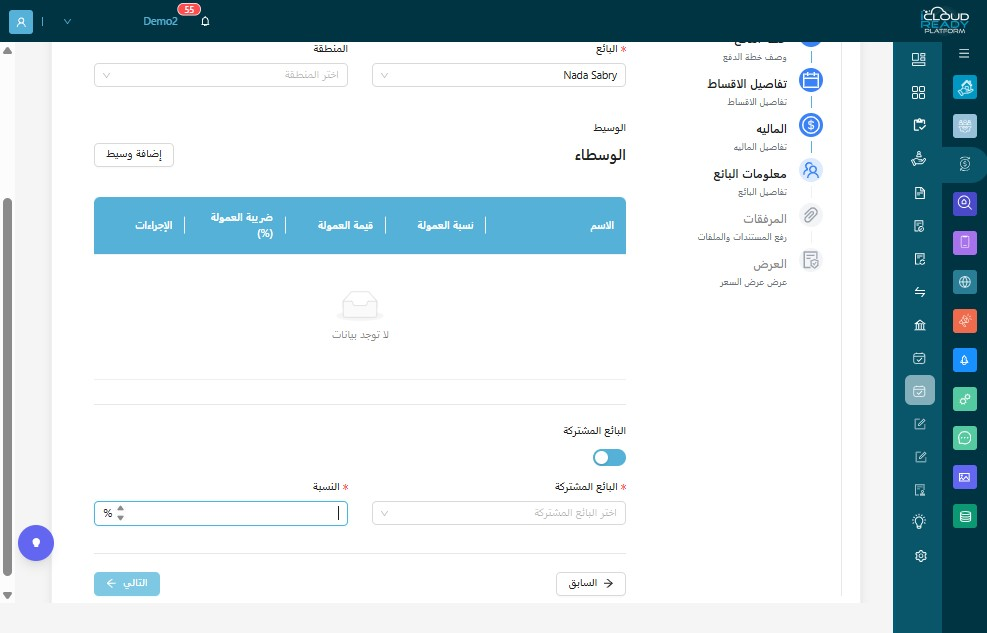Viewport: 987px width, 633px height.
Task: Open the highlighted calendar-check icon in inner sidebar
Action: 920,391
